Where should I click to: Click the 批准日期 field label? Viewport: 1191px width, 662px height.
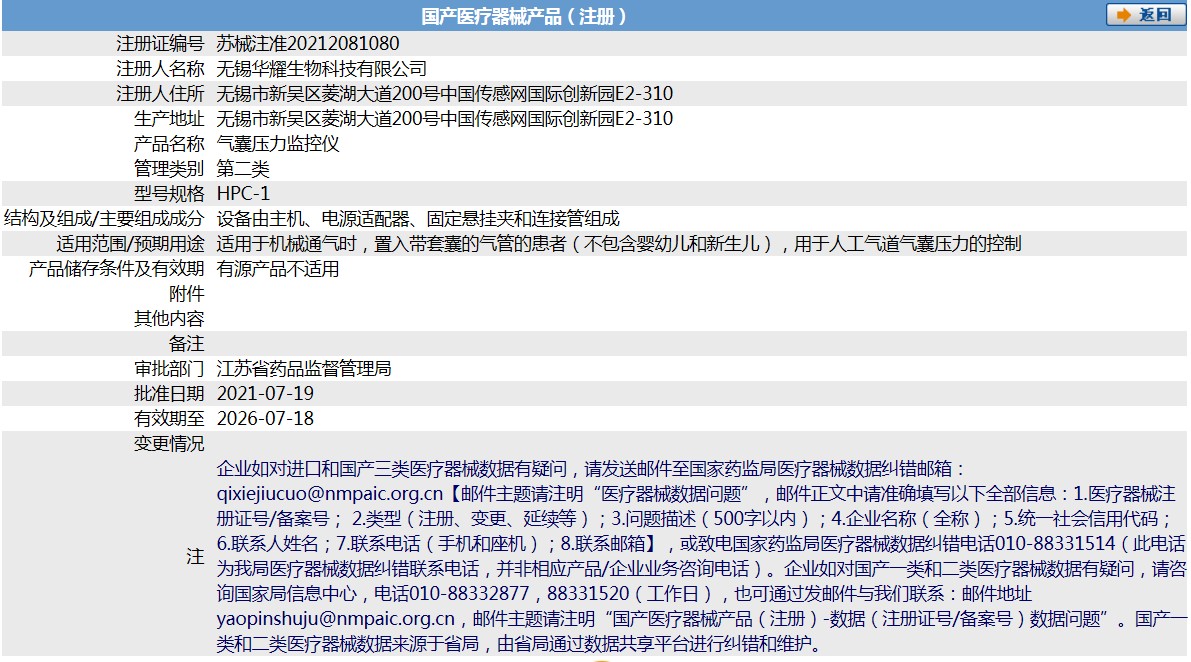(169, 394)
